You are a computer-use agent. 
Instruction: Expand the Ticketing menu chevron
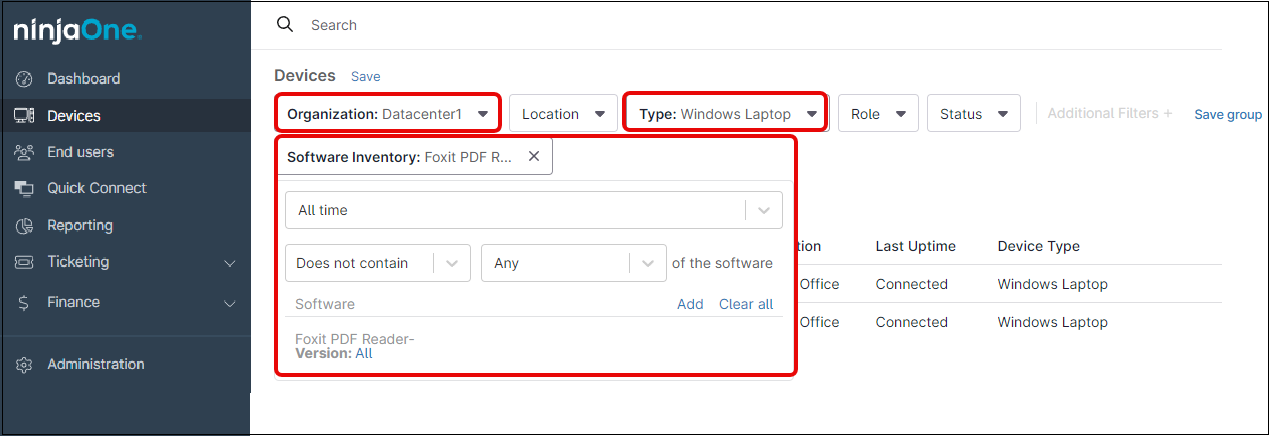pyautogui.click(x=230, y=263)
